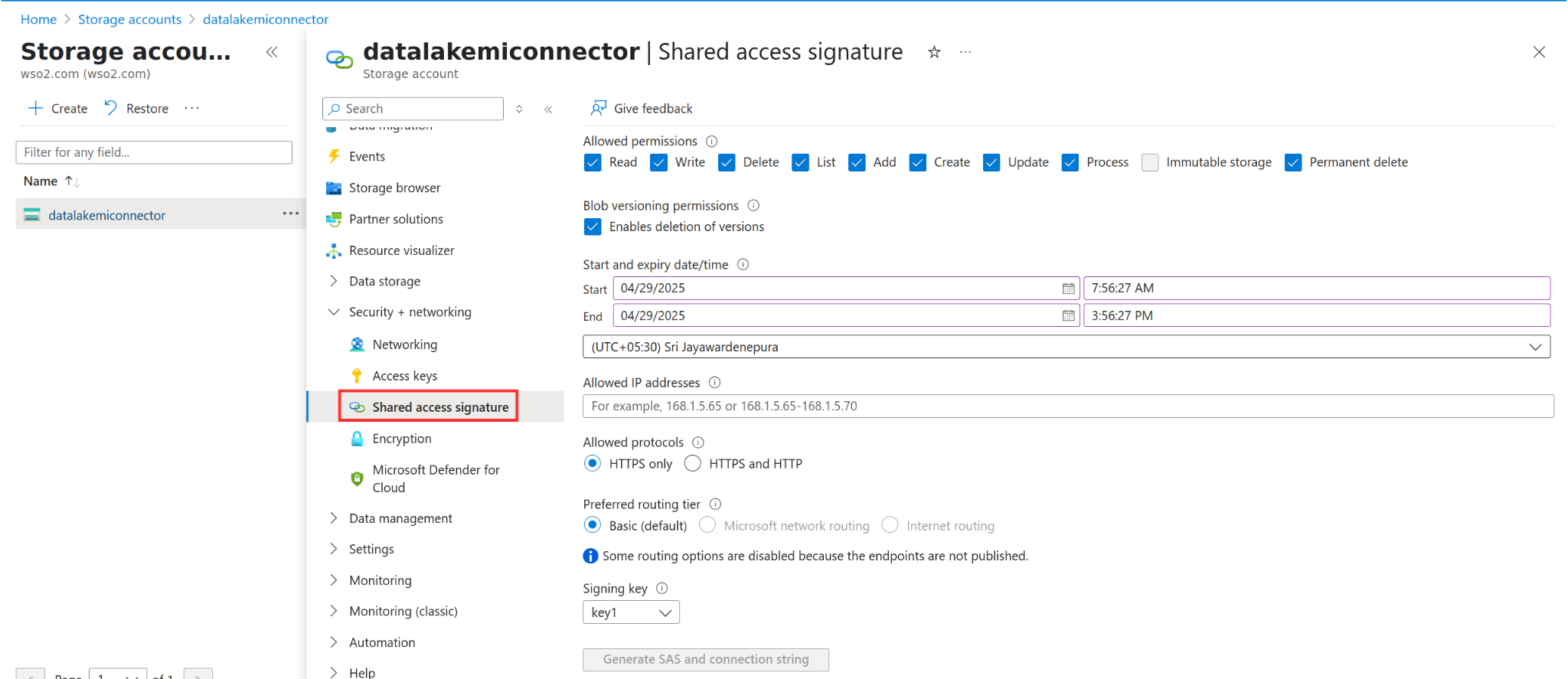This screenshot has height=679, width=1568.
Task: Toggle Enables deletion of versions checkbox
Action: click(x=593, y=227)
